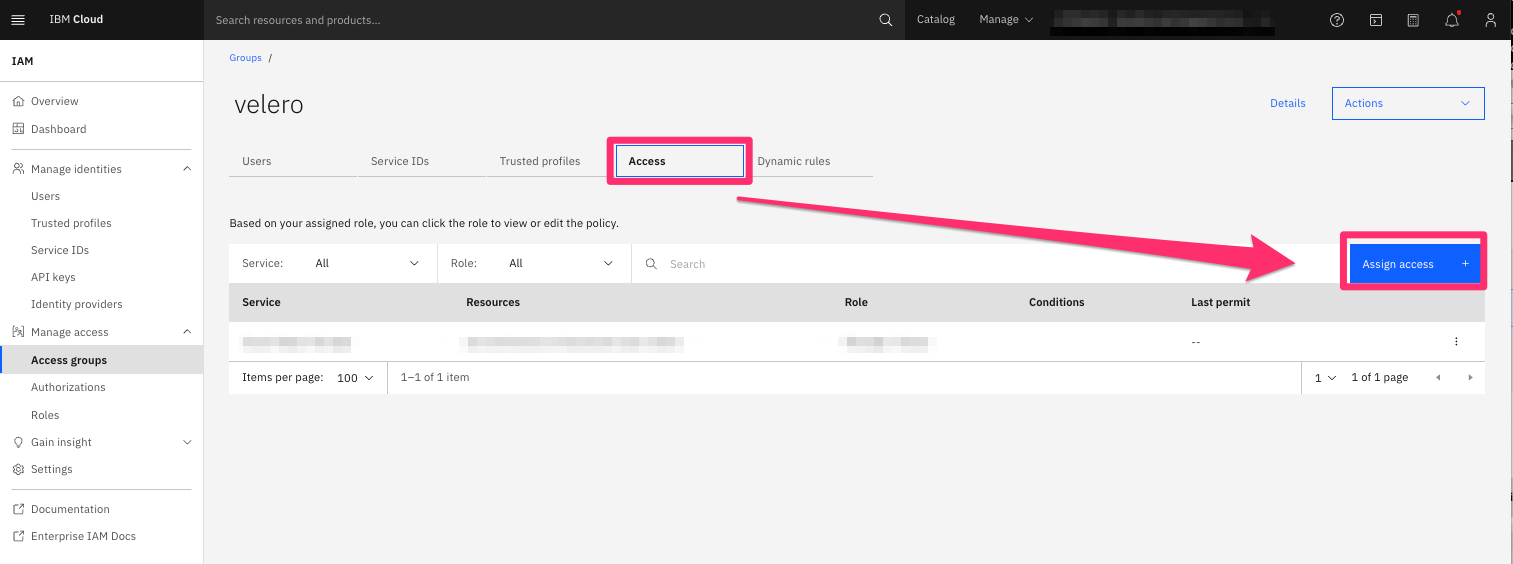This screenshot has height=564, width=1513.
Task: Open the Manage dropdown in header
Action: pos(1006,20)
